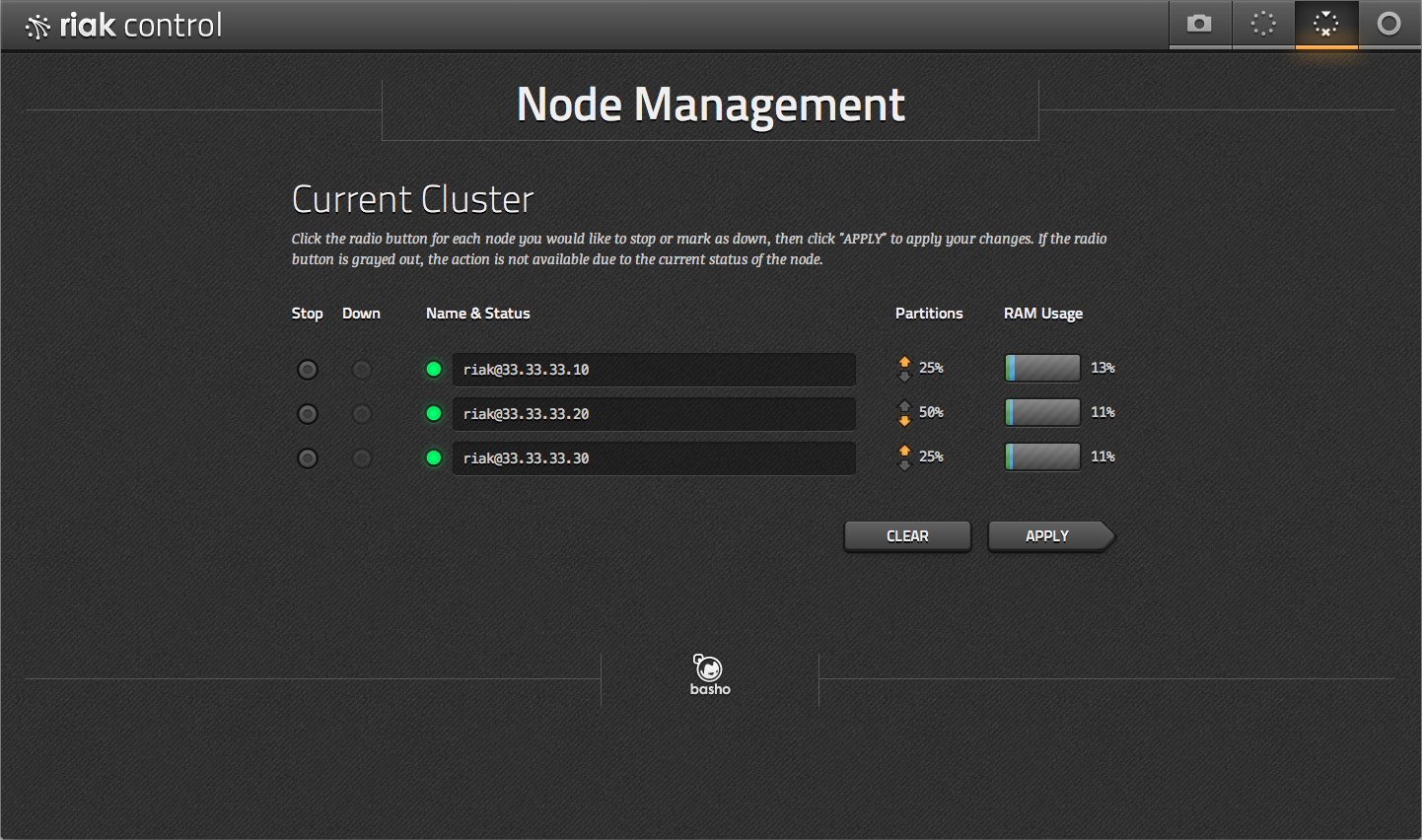1422x840 pixels.
Task: Open the Ring view circle icon
Action: point(1388,24)
